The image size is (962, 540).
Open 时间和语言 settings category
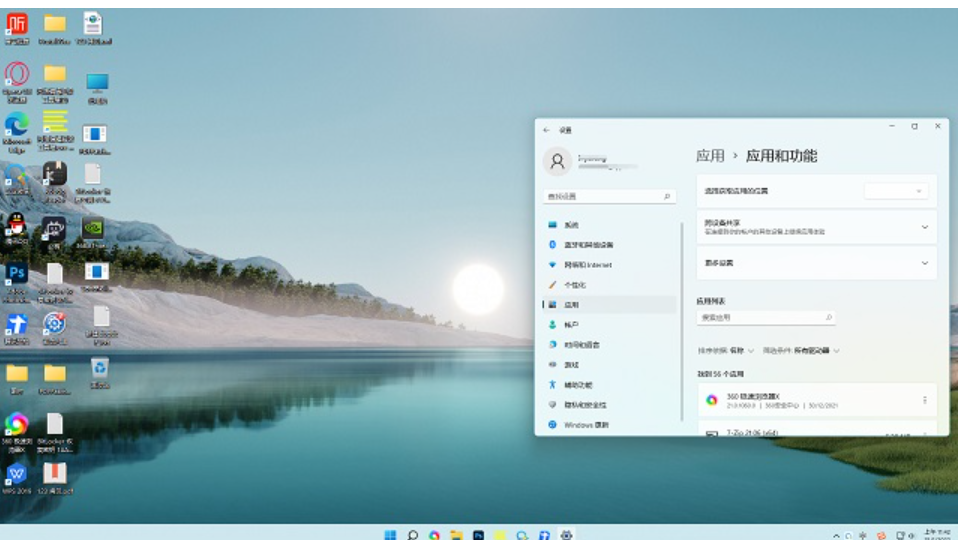[581, 345]
